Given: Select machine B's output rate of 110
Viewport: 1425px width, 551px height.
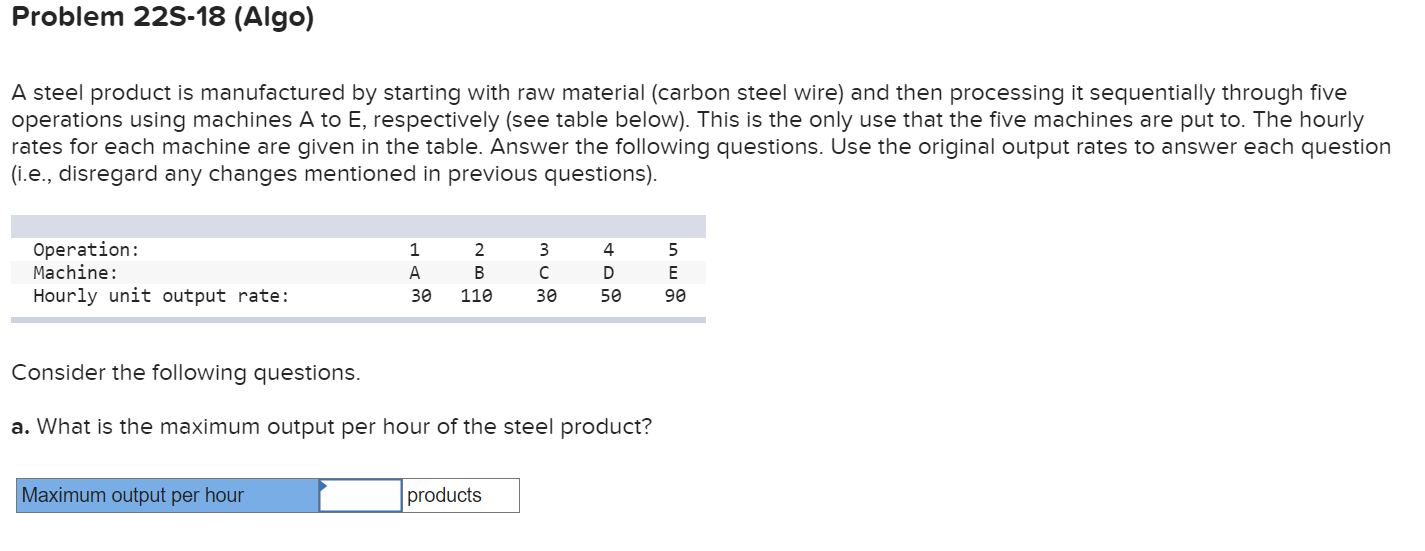Looking at the screenshot, I should pyautogui.click(x=479, y=296).
